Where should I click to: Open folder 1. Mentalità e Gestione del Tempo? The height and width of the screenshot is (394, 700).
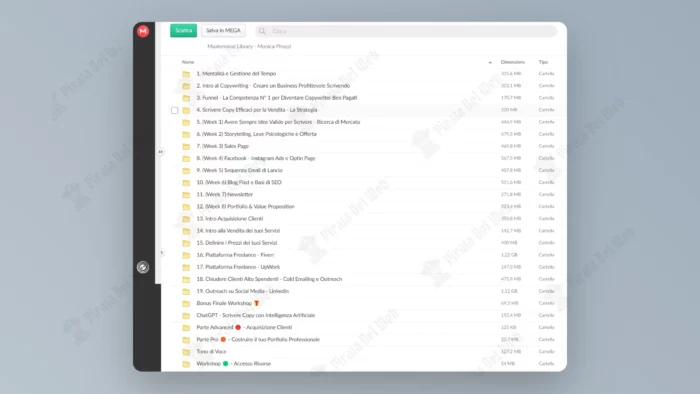tap(236, 74)
